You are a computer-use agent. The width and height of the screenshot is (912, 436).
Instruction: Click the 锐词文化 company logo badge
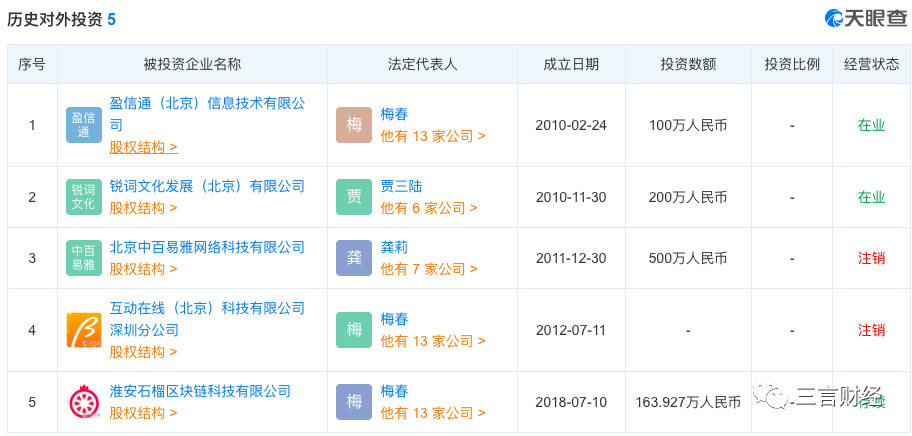[x=83, y=197]
